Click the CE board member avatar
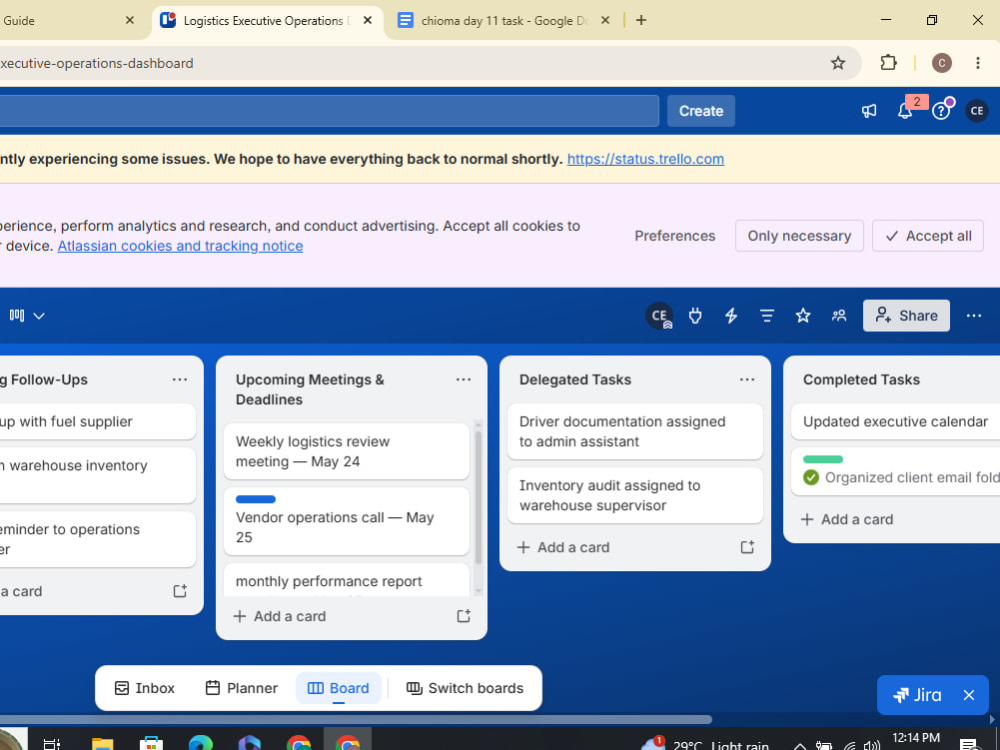The width and height of the screenshot is (1000, 750). [x=659, y=316]
